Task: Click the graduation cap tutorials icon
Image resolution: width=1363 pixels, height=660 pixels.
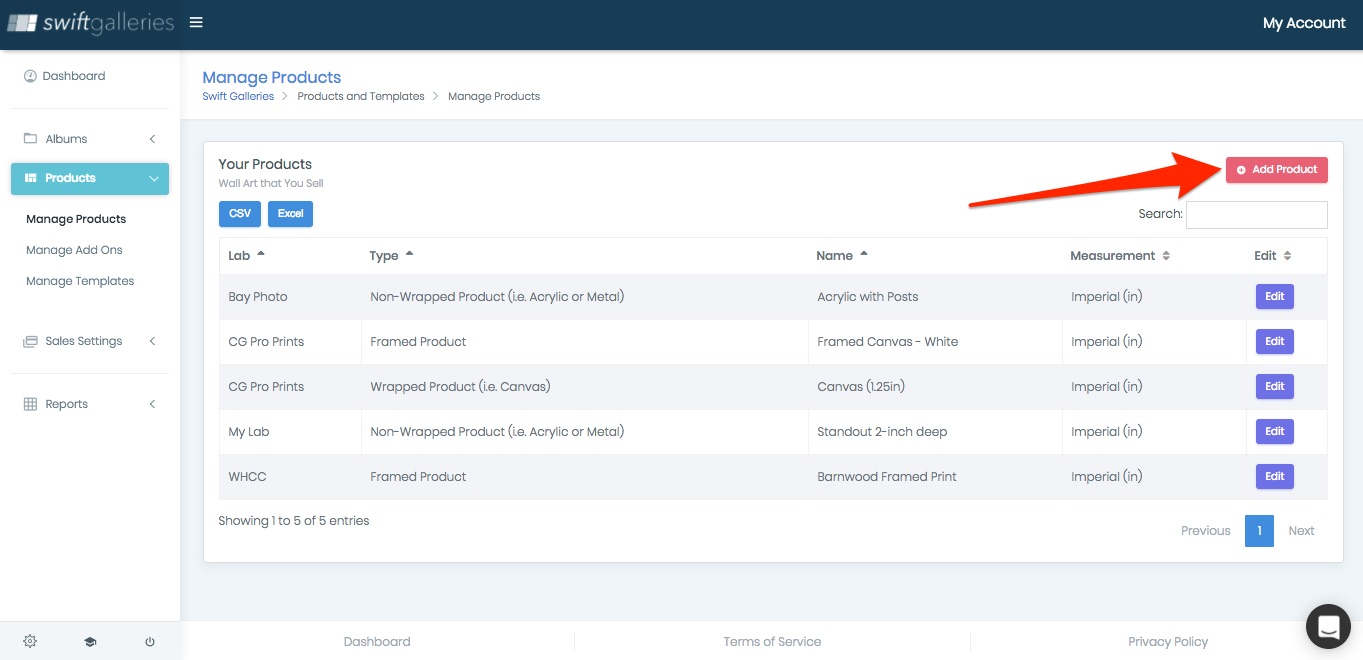Action: [x=90, y=641]
